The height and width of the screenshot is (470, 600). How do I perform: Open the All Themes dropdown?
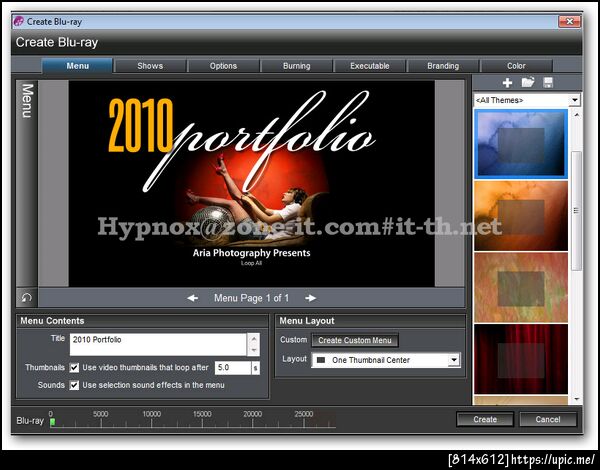(x=527, y=100)
